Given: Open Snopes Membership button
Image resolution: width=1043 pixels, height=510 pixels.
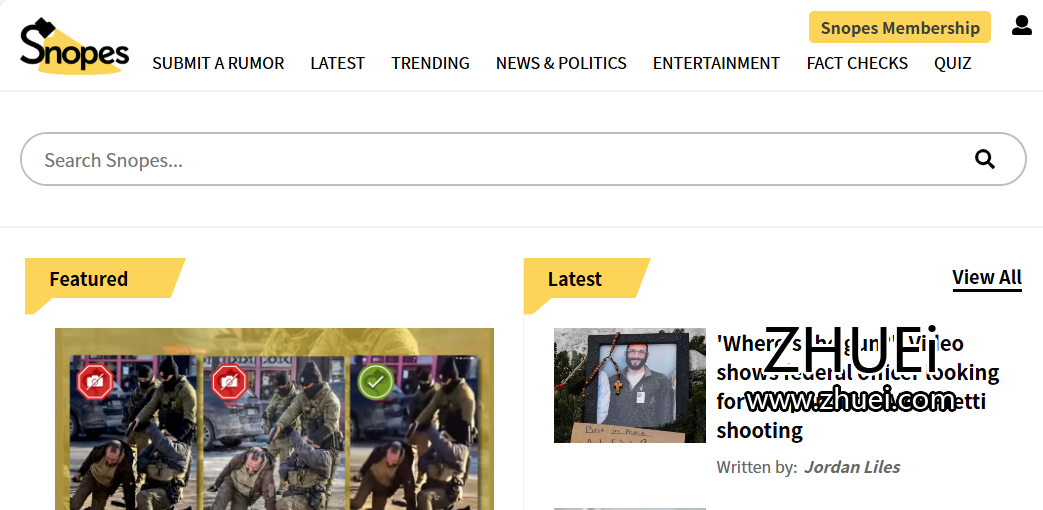Looking at the screenshot, I should [x=899, y=28].
